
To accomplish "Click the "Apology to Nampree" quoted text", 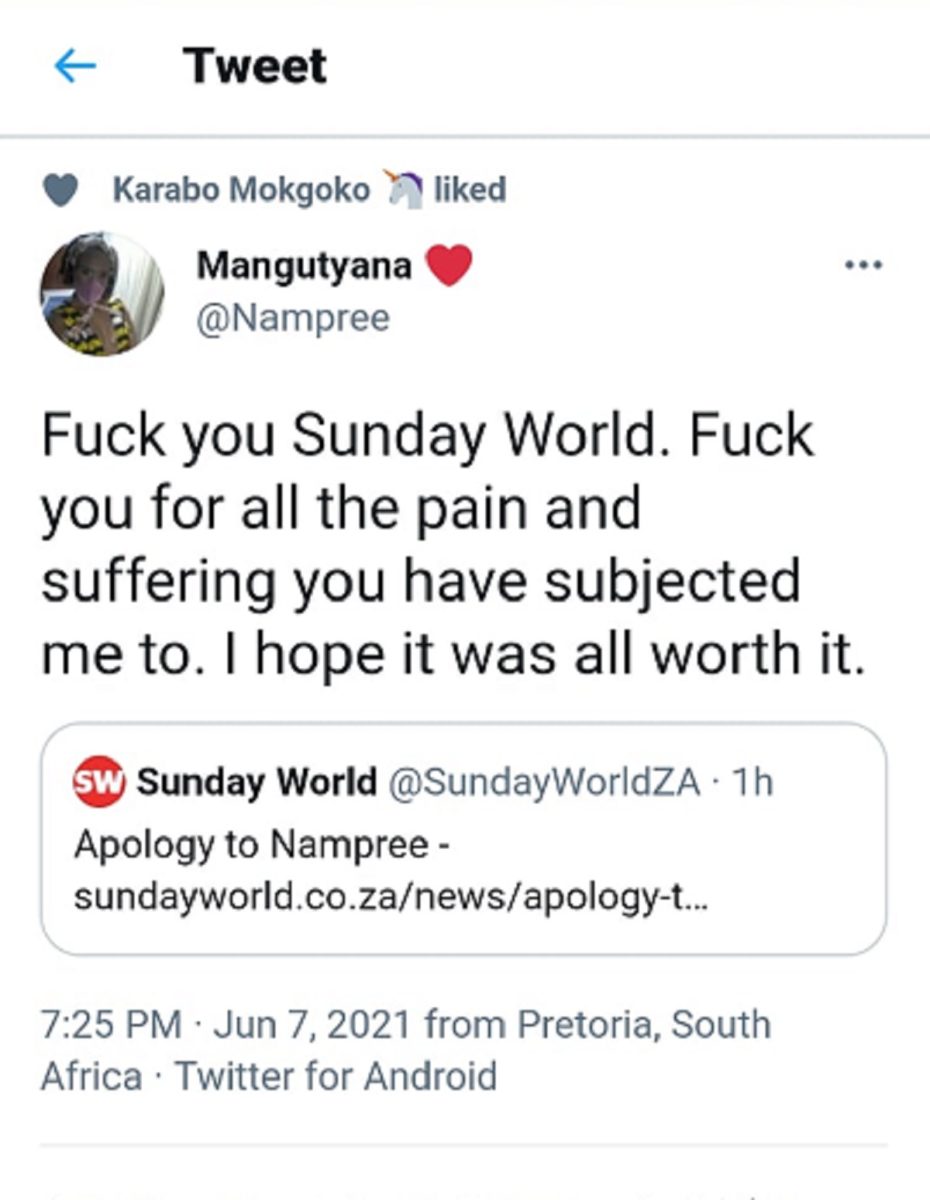I will [x=265, y=845].
